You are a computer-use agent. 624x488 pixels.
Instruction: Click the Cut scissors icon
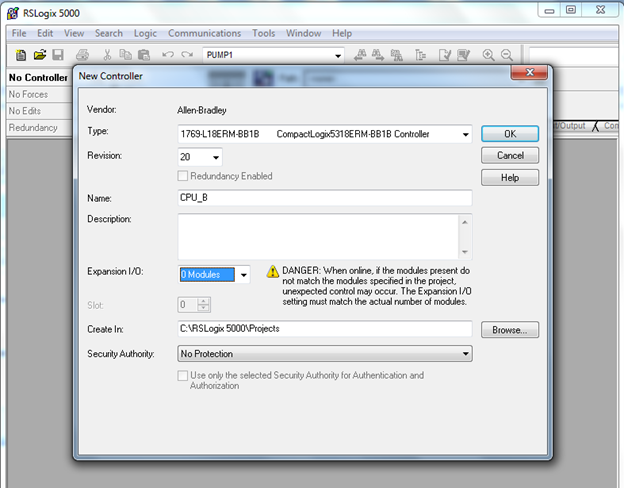[107, 55]
